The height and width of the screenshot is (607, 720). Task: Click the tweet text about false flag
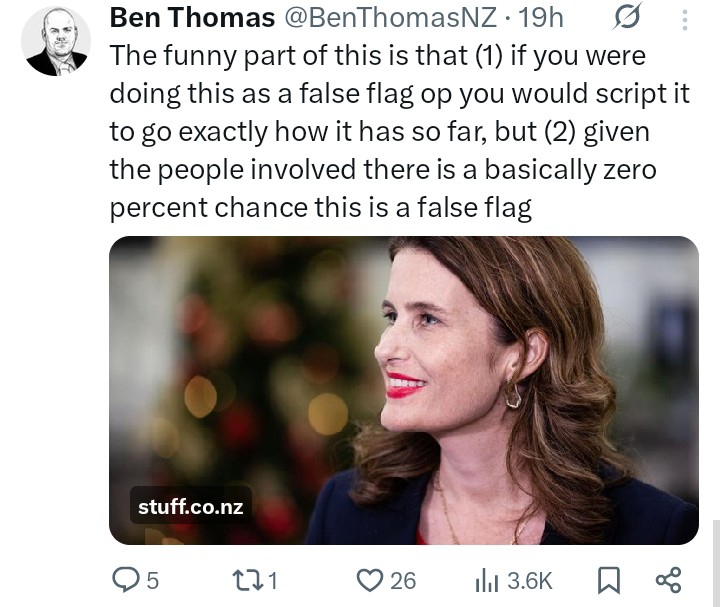click(x=380, y=132)
